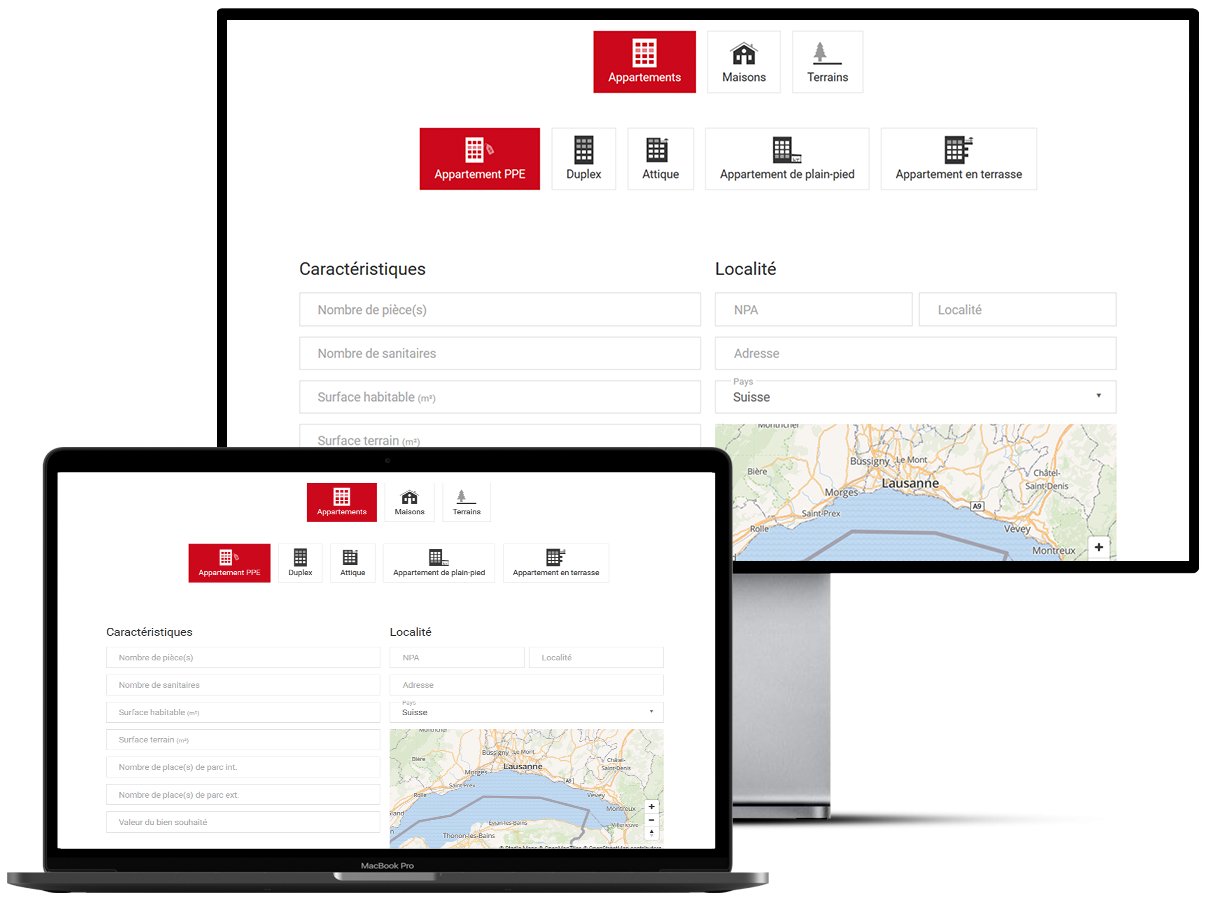
Task: Click Lausanne on the laptop map
Action: pos(522,766)
